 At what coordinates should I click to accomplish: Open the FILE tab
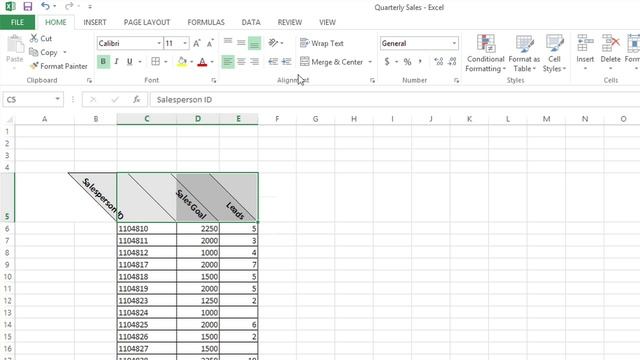pos(17,22)
